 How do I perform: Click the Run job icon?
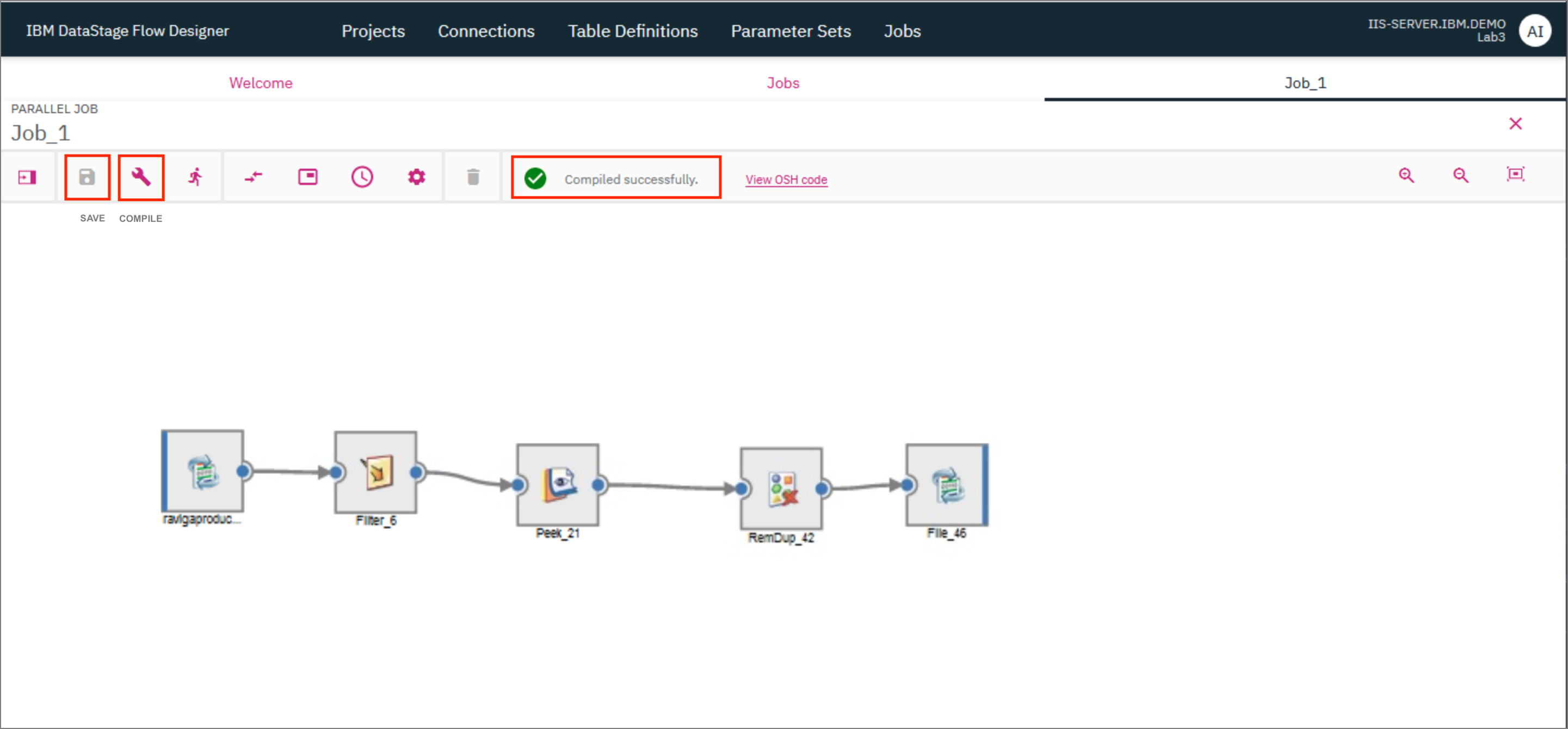pyautogui.click(x=195, y=178)
